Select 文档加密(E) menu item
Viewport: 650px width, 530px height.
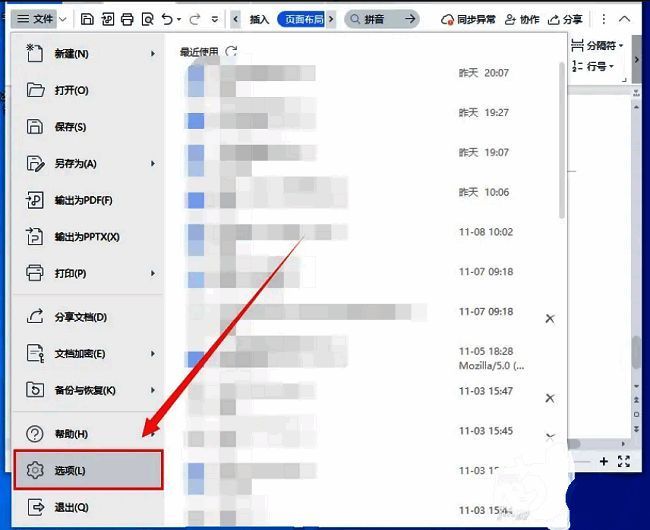click(88, 353)
